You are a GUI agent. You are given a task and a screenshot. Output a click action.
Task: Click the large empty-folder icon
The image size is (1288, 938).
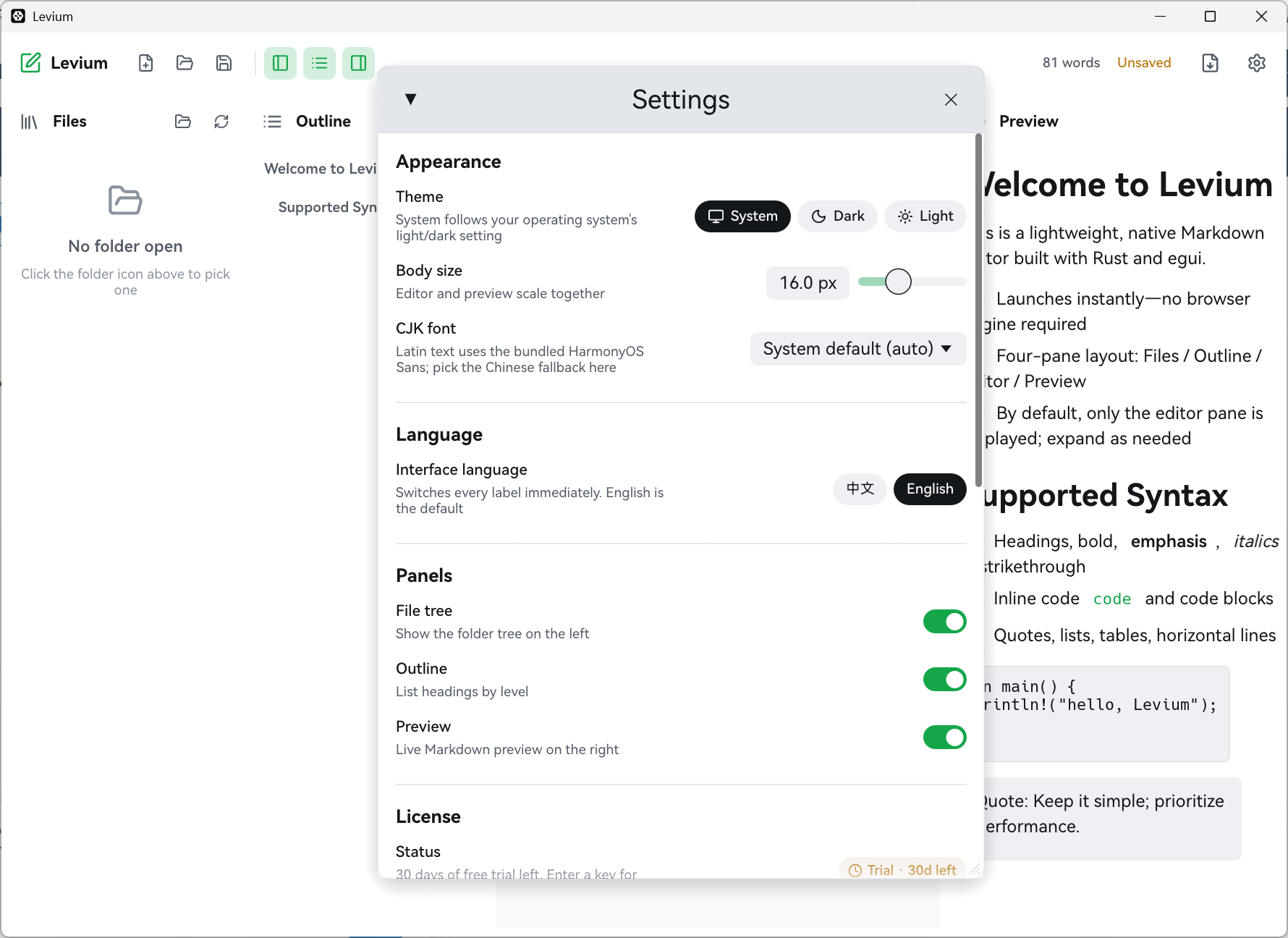(125, 200)
